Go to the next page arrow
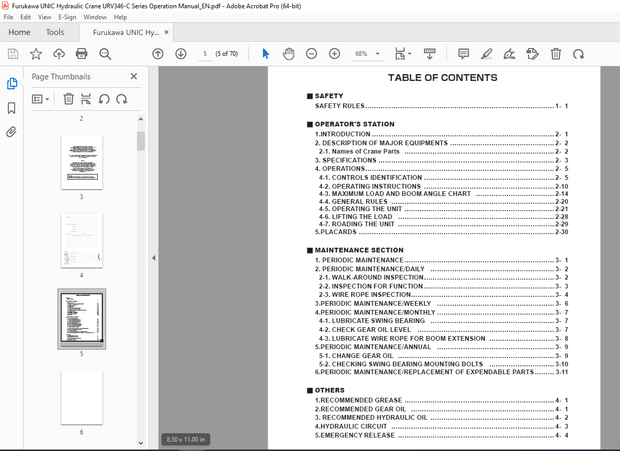This screenshot has height=451, width=620. click(x=181, y=54)
